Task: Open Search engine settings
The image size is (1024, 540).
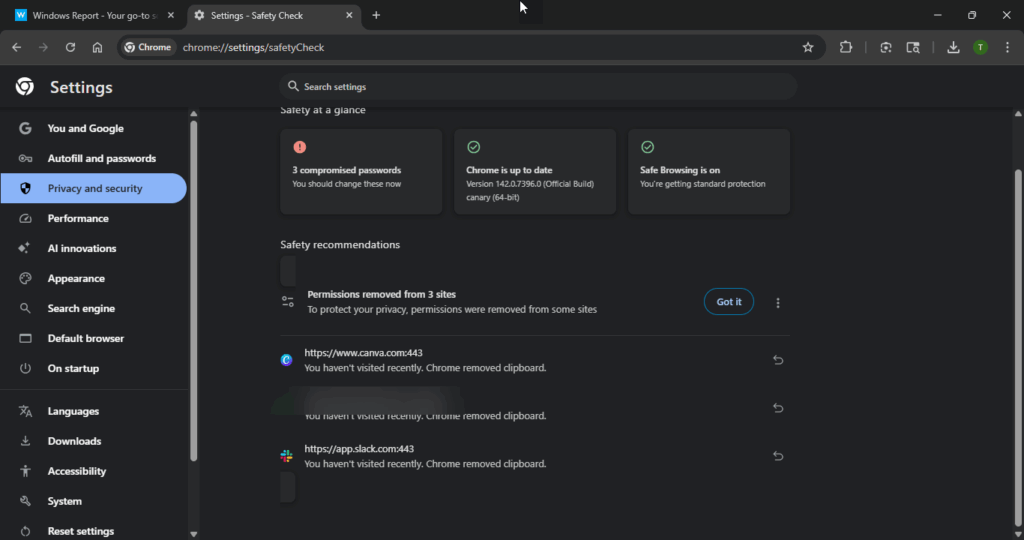Action: (93, 308)
